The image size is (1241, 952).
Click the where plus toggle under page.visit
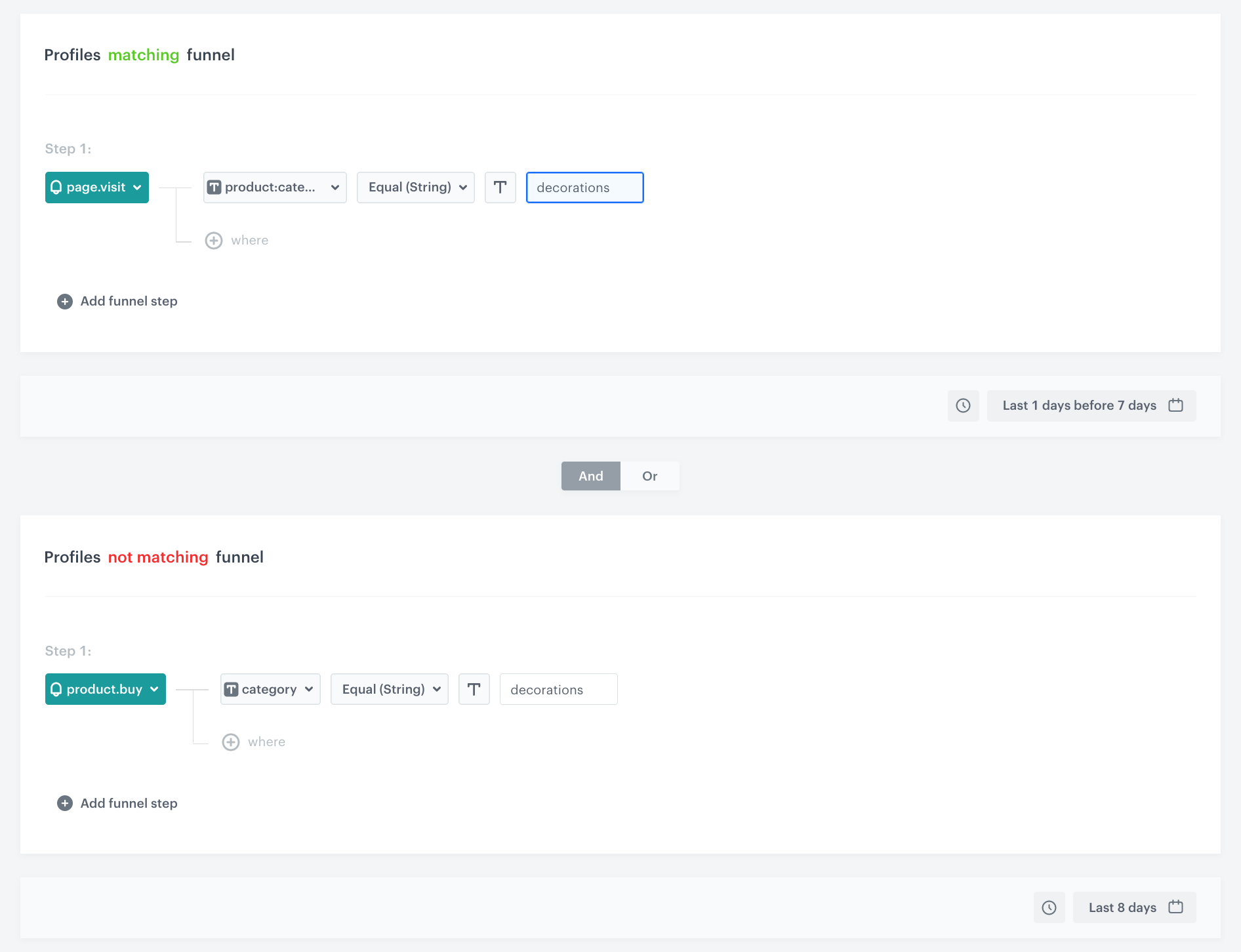point(214,240)
